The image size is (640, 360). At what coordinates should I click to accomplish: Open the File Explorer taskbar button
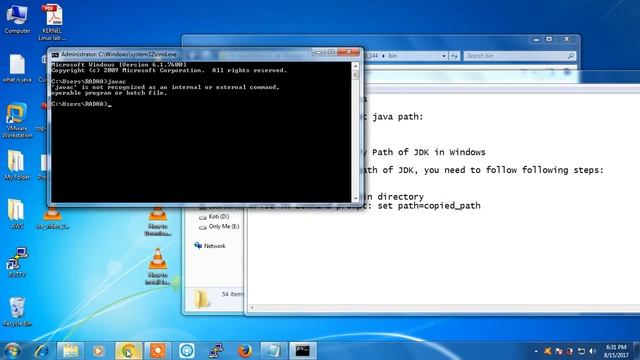[x=70, y=351]
